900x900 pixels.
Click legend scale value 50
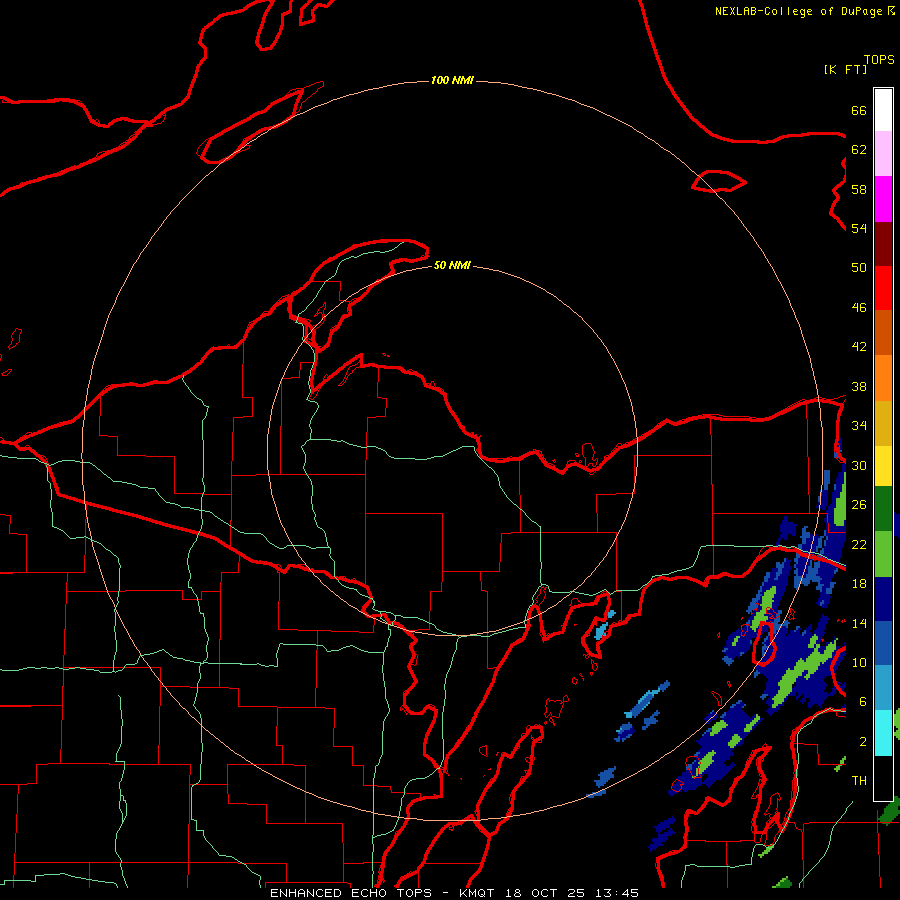[x=859, y=267]
